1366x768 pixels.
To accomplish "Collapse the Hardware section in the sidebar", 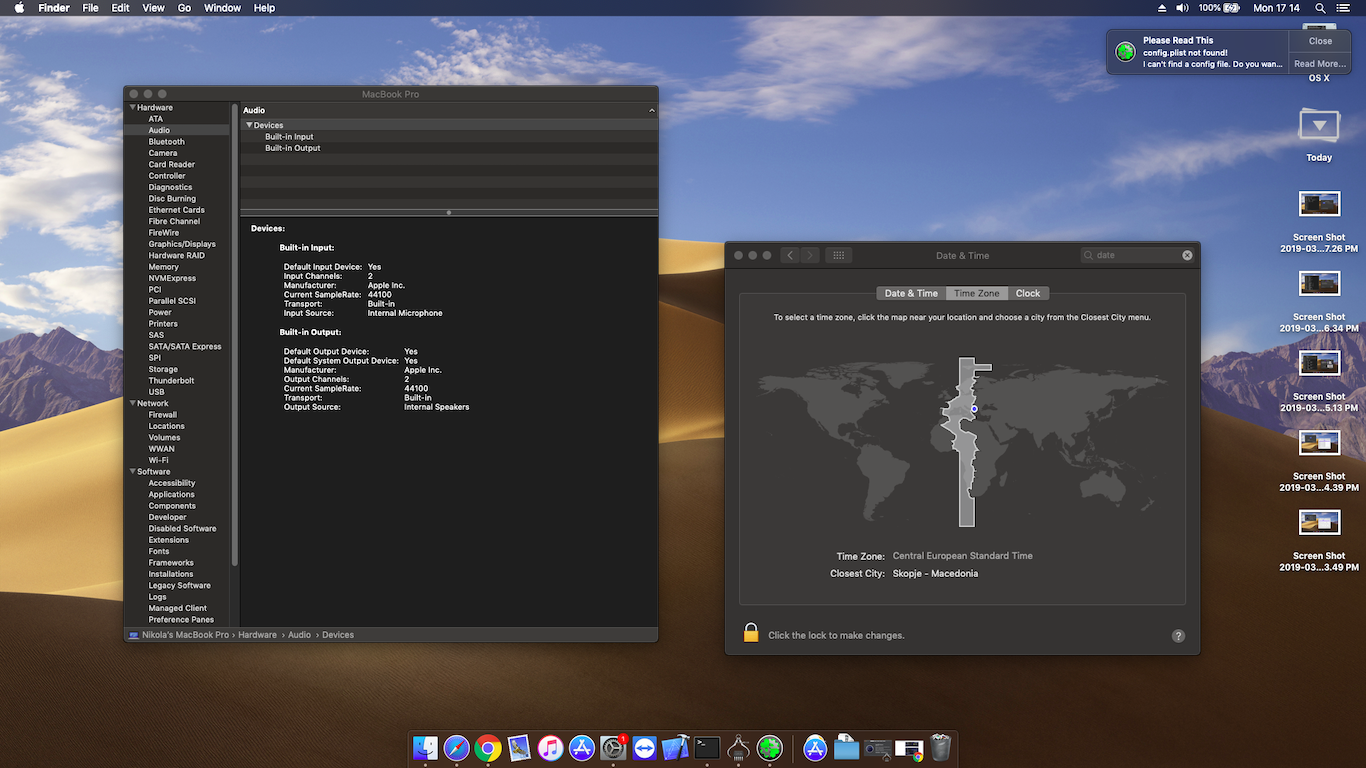I will [x=132, y=107].
